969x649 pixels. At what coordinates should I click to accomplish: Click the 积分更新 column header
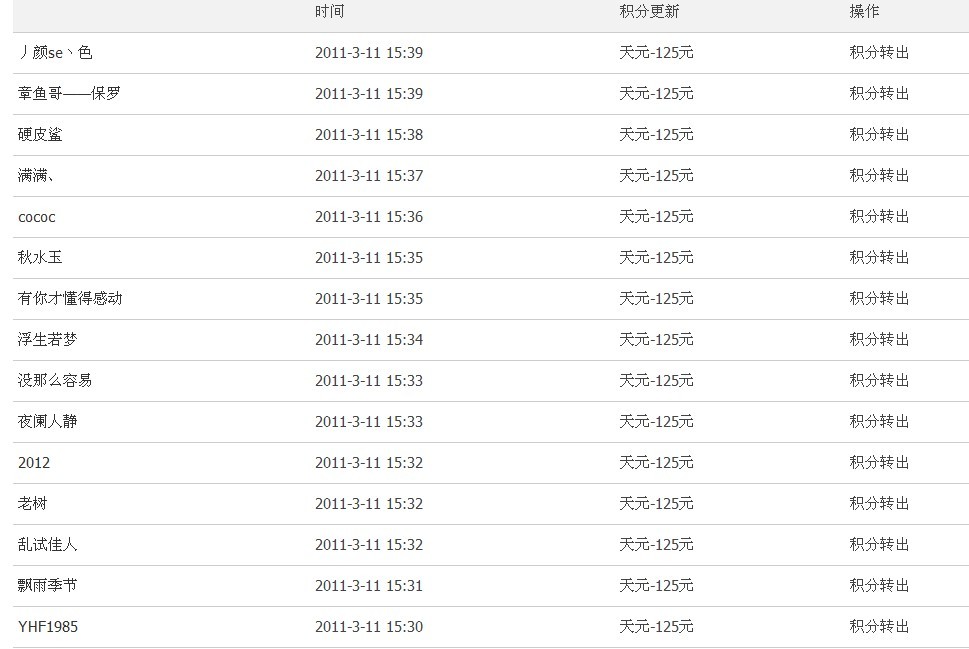pyautogui.click(x=649, y=12)
